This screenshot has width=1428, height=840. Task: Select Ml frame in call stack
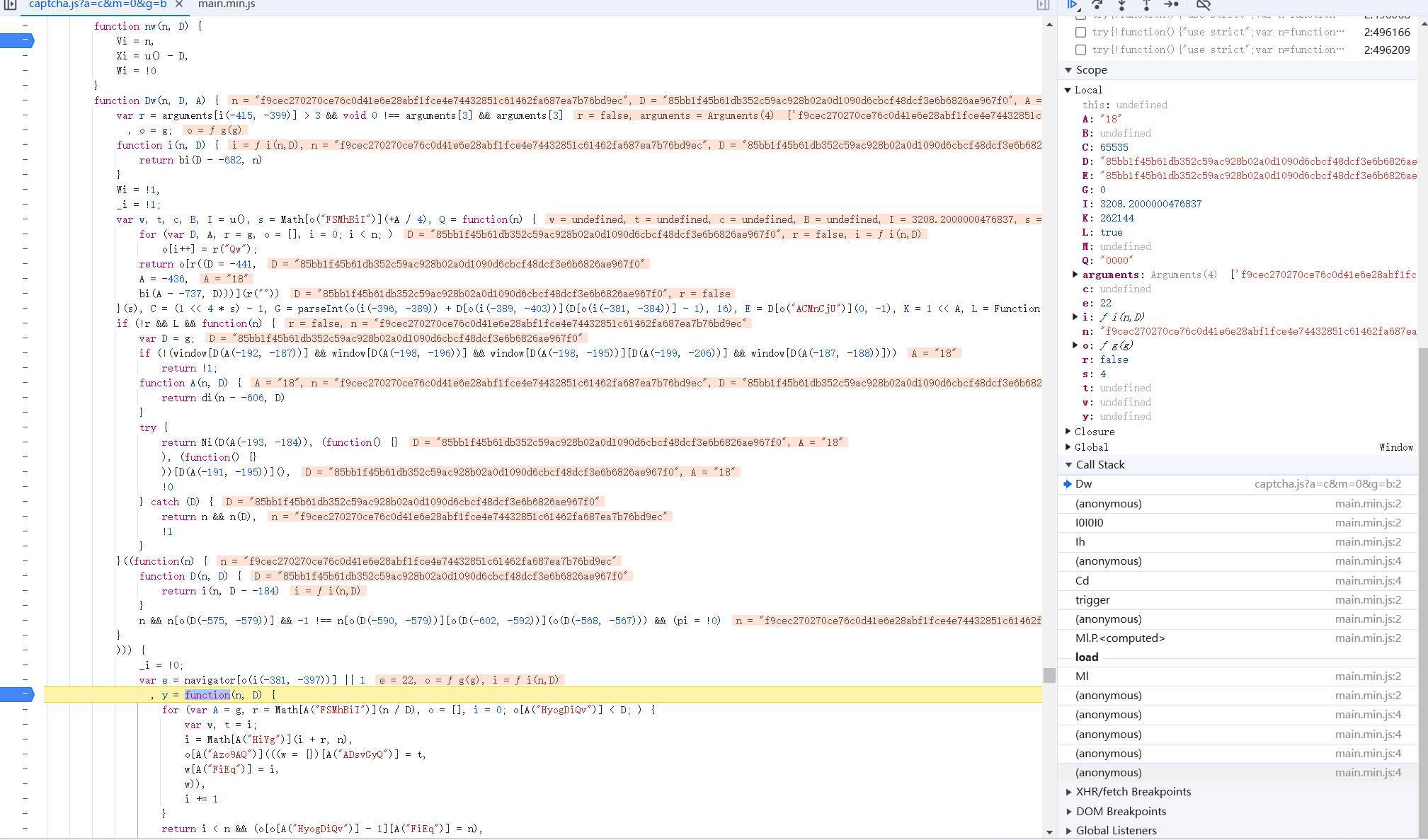click(x=1237, y=677)
